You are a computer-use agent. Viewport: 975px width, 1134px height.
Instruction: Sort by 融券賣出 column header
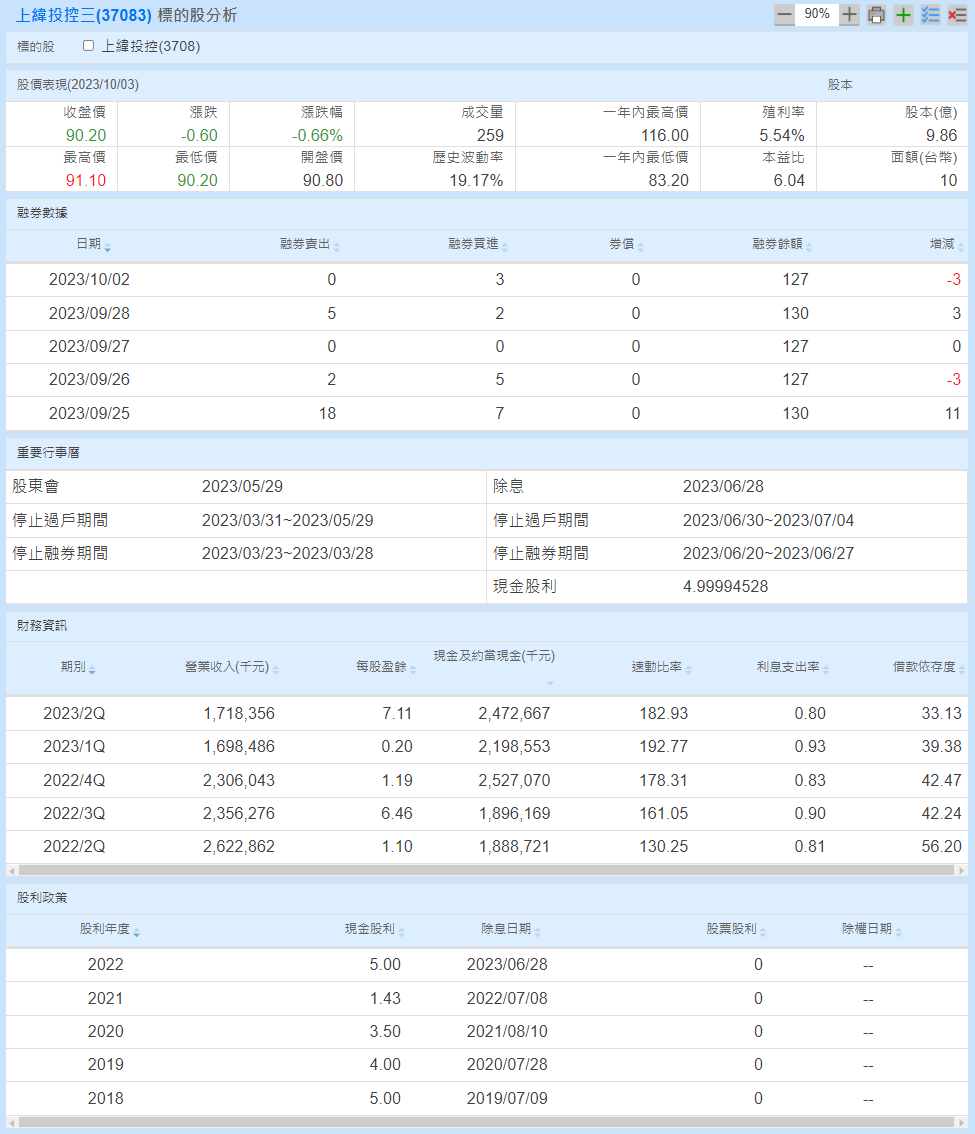pos(309,246)
